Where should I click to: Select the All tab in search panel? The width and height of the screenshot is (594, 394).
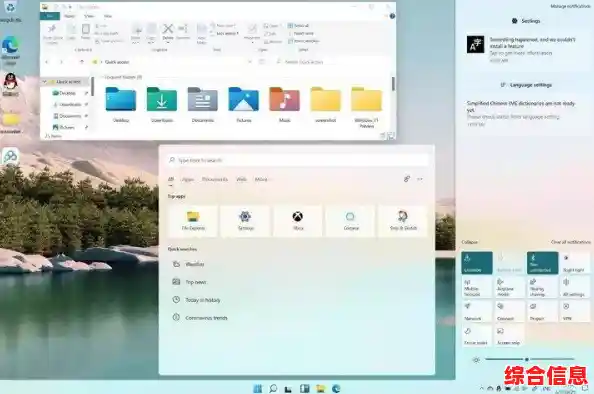171,180
